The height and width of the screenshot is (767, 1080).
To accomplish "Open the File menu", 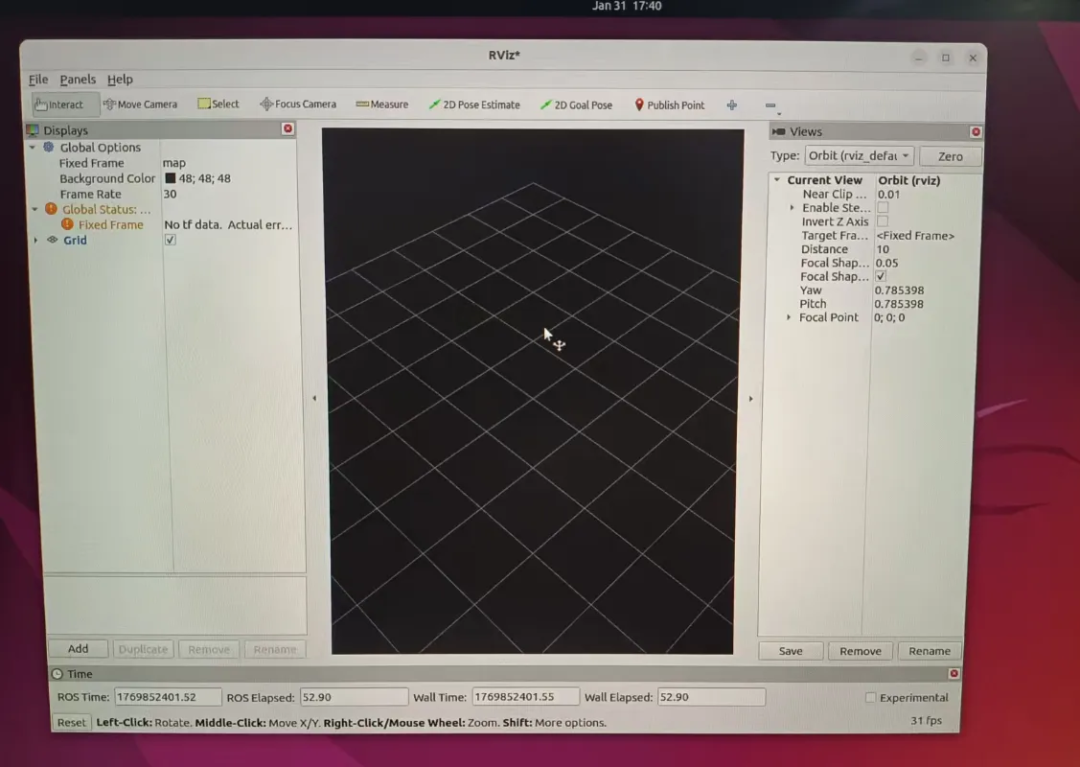I will pyautogui.click(x=38, y=79).
